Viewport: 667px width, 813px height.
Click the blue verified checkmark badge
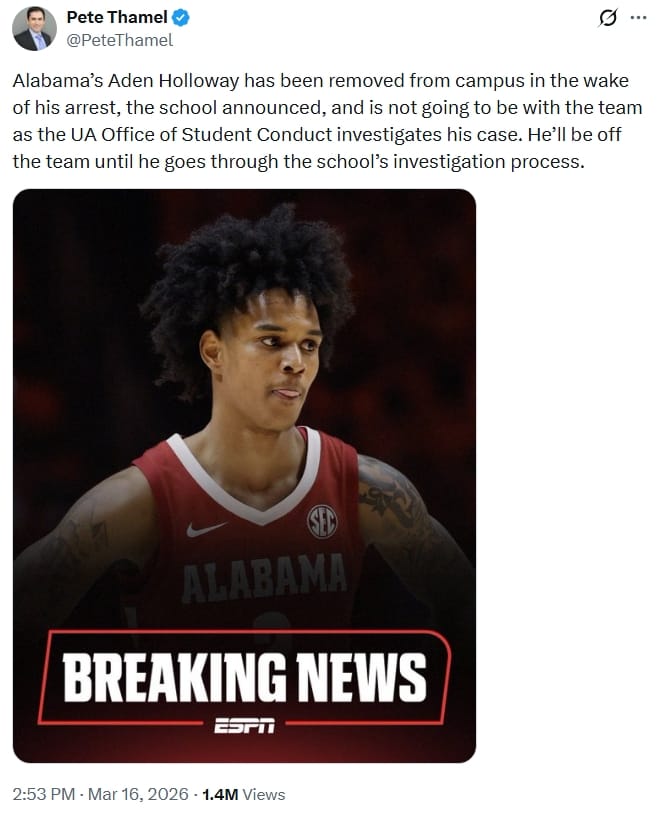180,18
